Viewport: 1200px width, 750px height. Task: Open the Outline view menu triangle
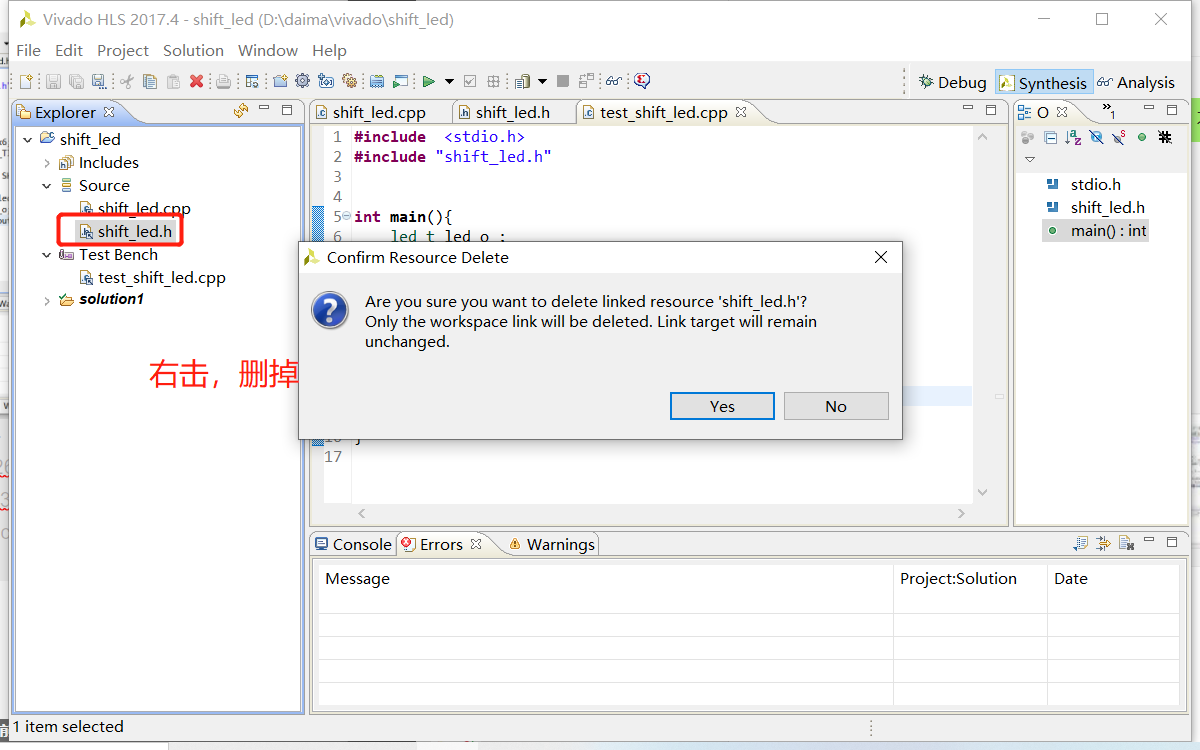(x=1030, y=159)
